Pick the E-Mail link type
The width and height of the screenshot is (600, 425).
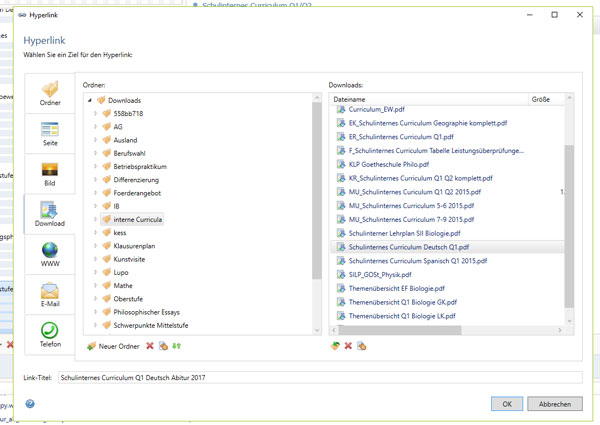(x=50, y=294)
